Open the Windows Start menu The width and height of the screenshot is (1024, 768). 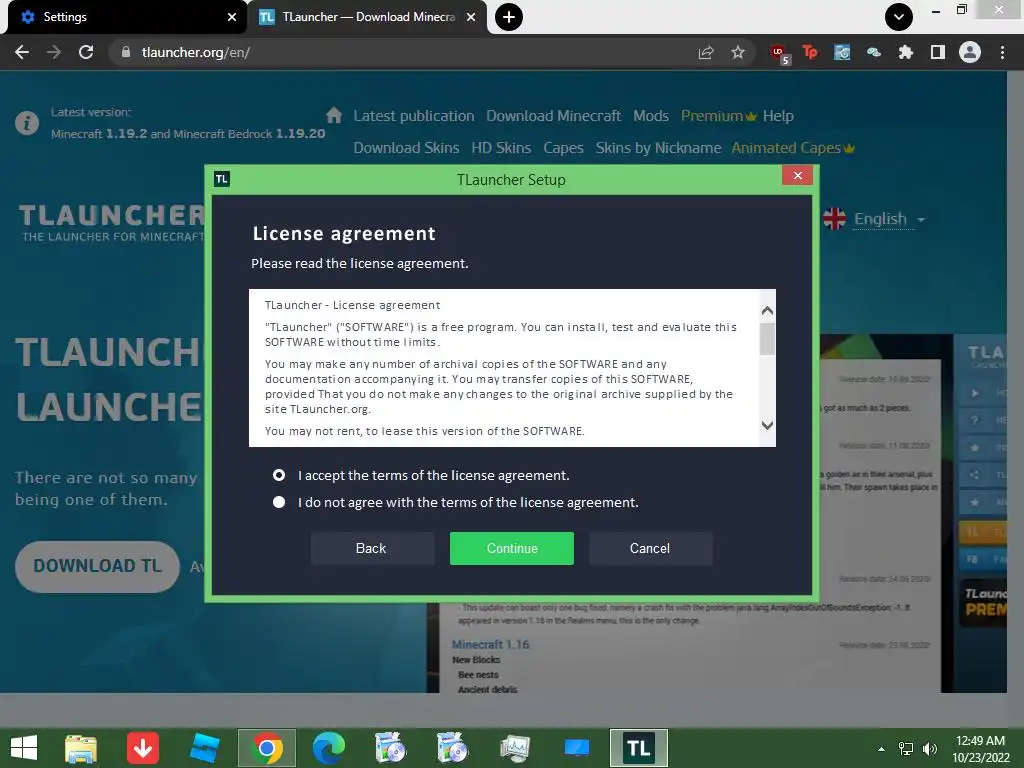tap(24, 747)
